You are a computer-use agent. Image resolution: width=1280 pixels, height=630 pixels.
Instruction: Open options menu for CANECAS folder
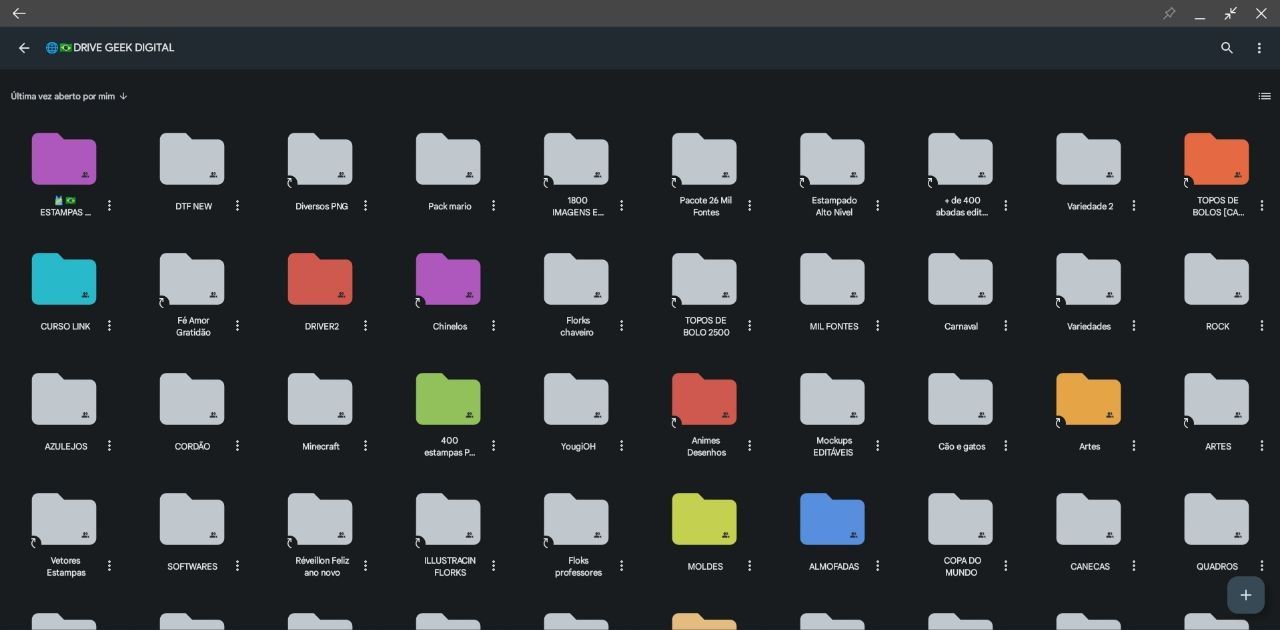point(1133,566)
